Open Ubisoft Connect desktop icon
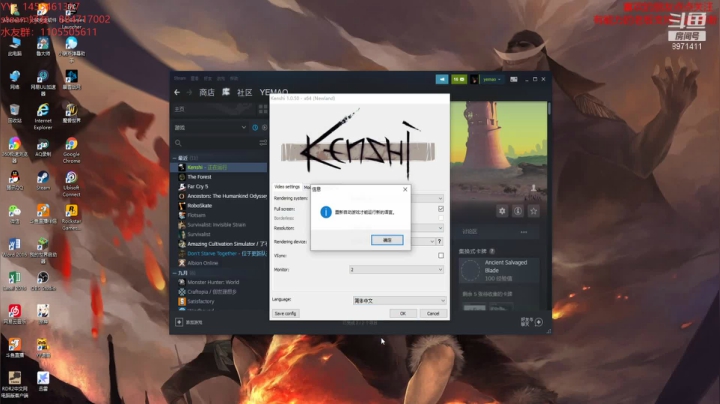The image size is (720, 404). point(71,184)
